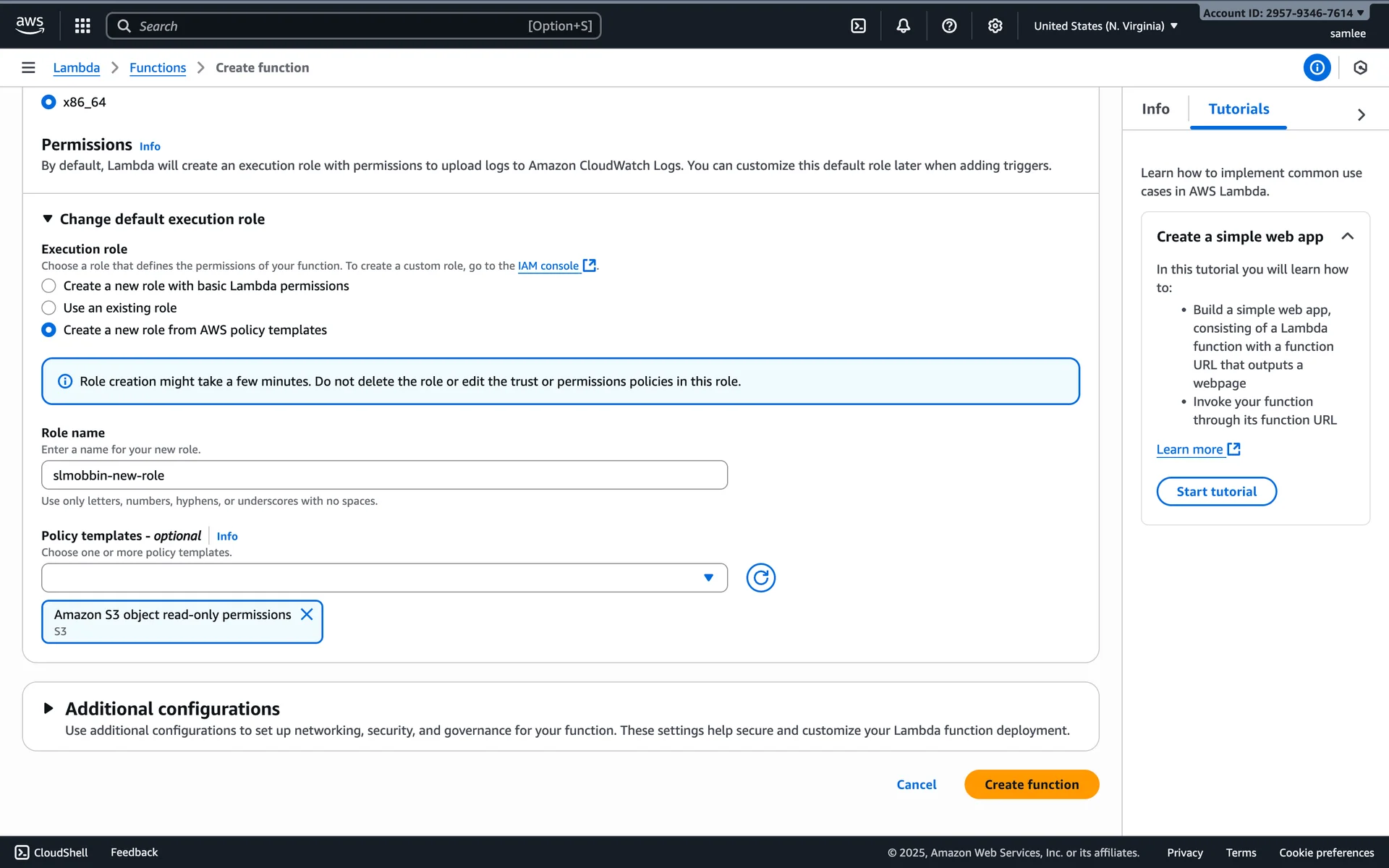Screen dimensions: 1389x868
Task: Click the Role name input field
Action: tap(384, 475)
